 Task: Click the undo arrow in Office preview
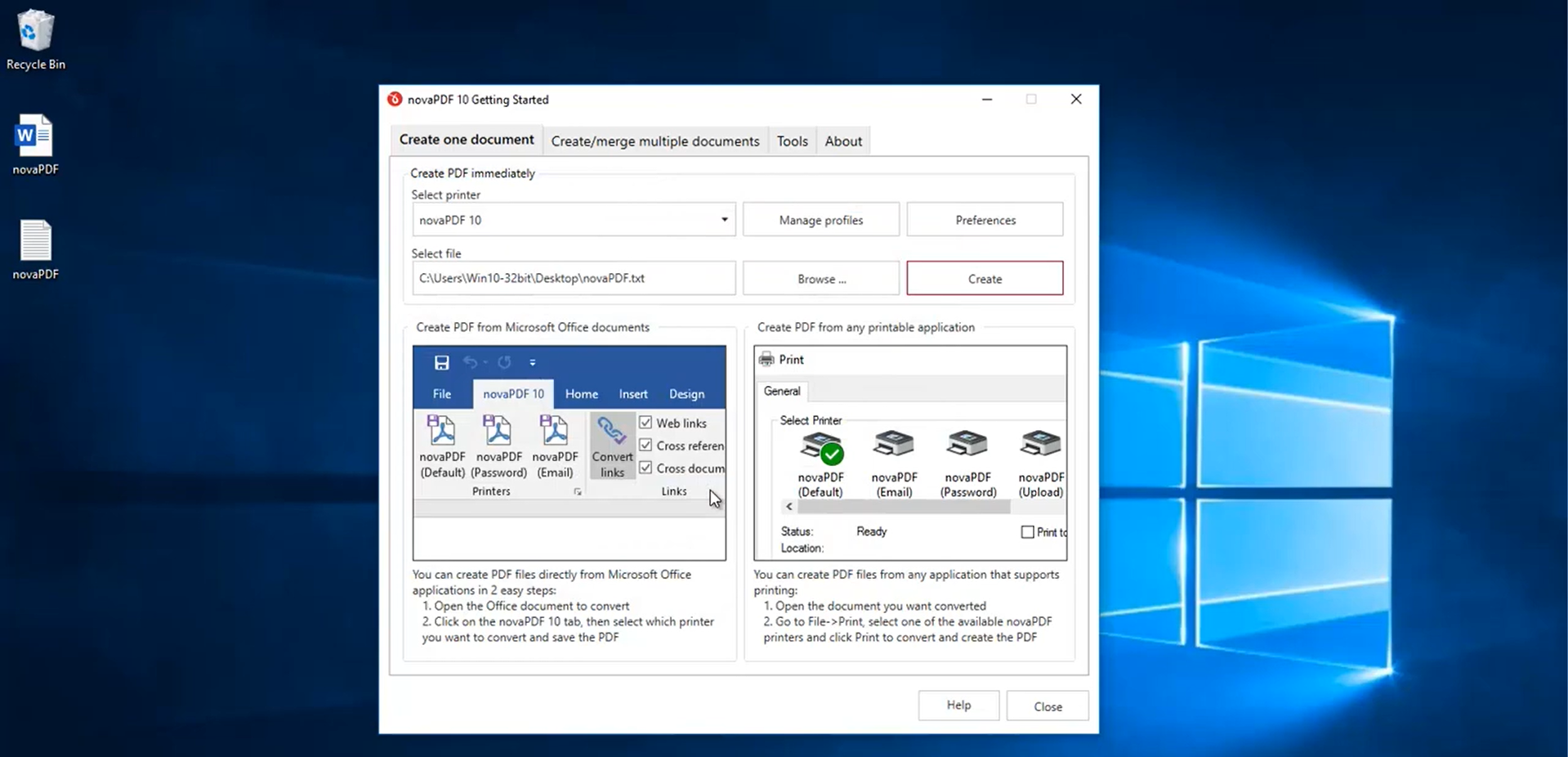[471, 362]
